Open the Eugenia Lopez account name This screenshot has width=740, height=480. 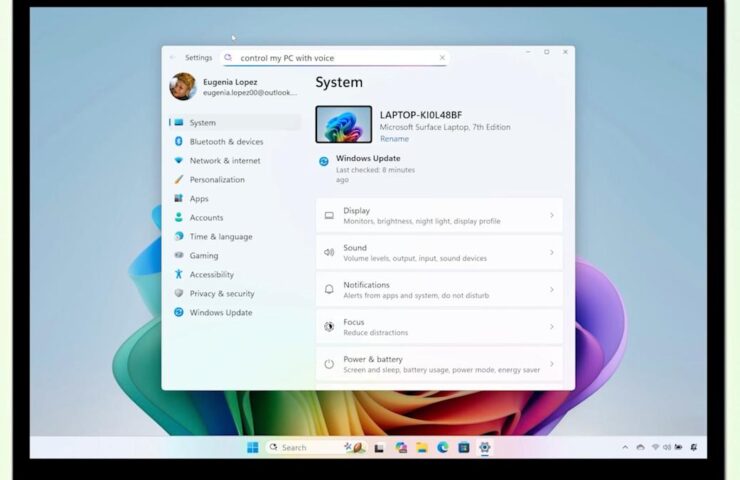tap(230, 82)
